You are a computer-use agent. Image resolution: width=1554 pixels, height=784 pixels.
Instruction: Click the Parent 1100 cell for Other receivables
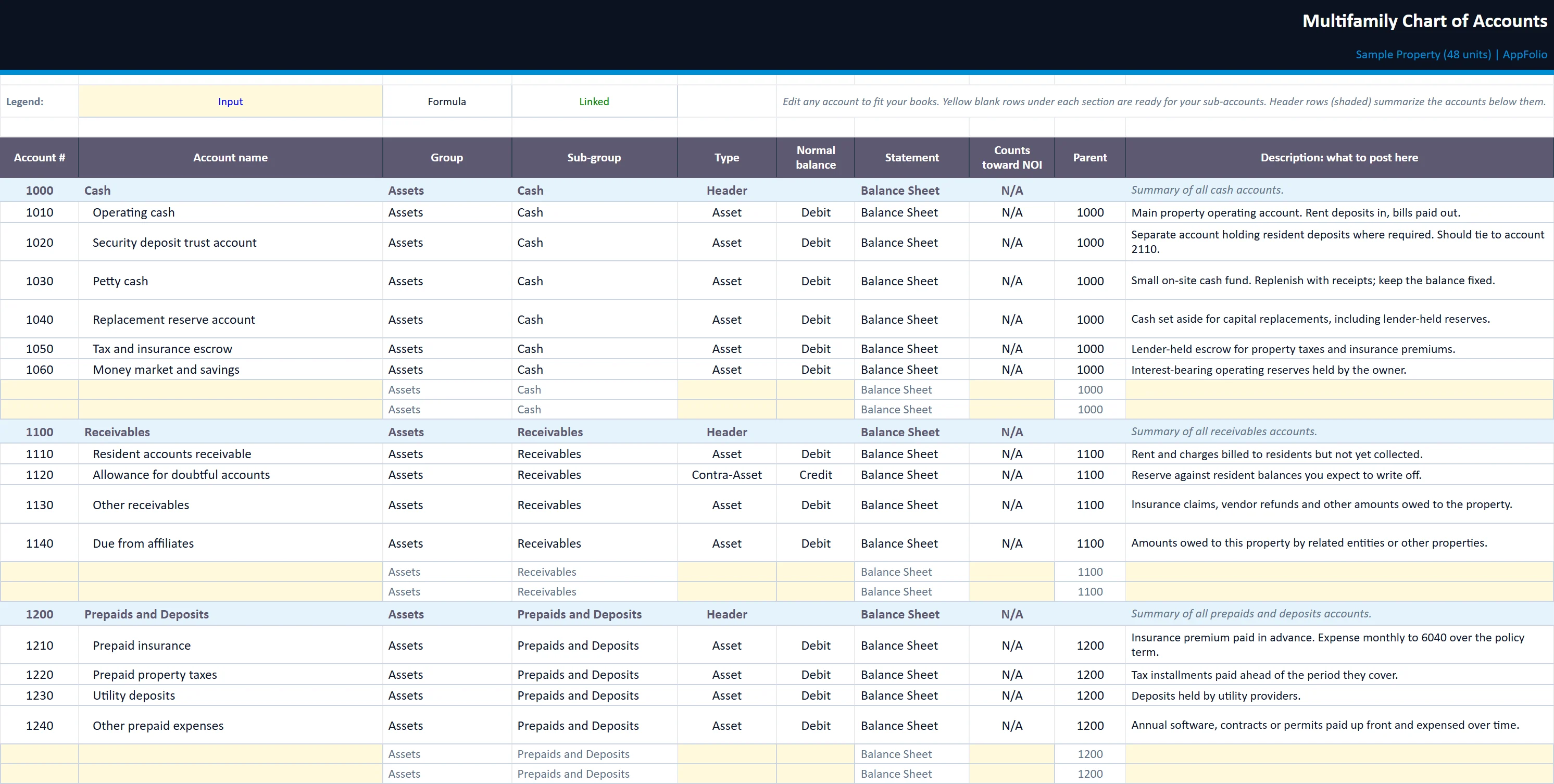tap(1089, 505)
